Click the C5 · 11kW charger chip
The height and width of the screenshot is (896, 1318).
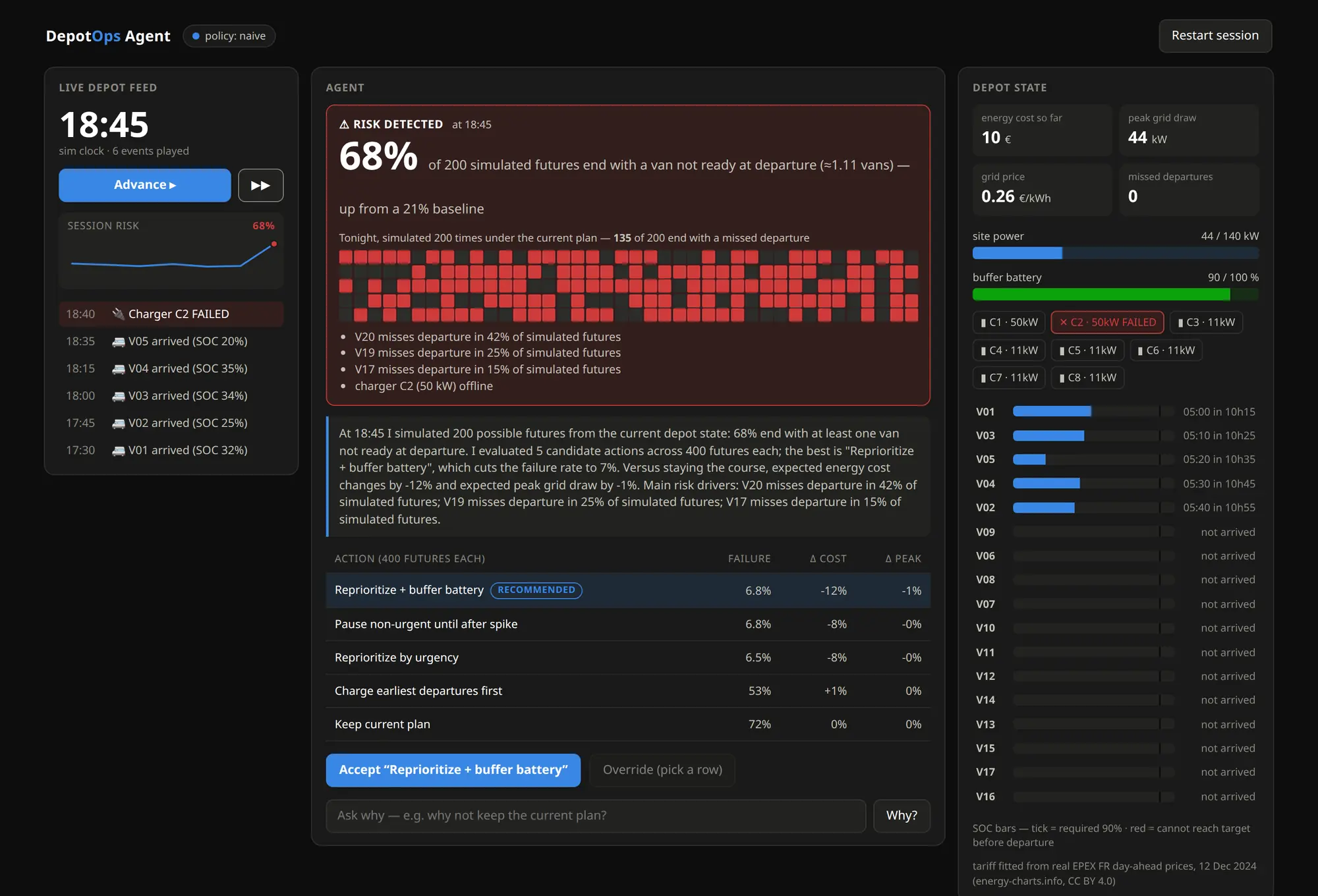point(1087,350)
